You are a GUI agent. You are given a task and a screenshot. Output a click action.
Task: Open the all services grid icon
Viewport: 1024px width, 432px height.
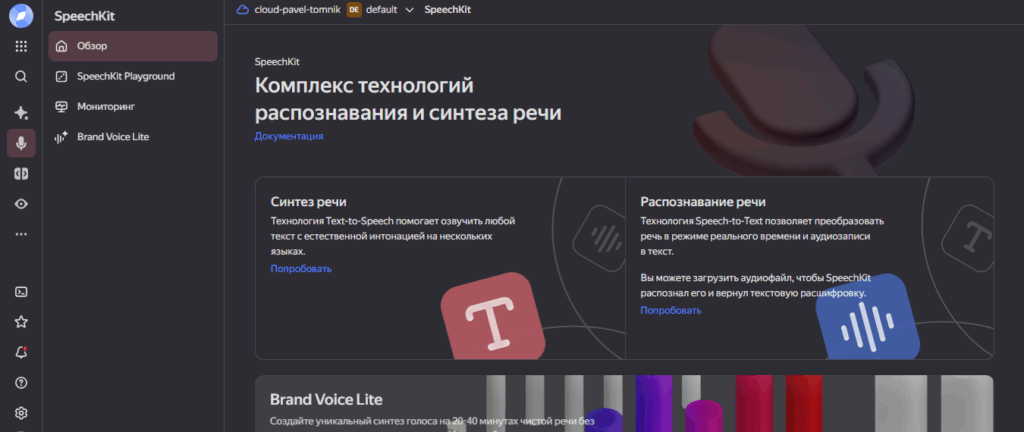tap(21, 46)
